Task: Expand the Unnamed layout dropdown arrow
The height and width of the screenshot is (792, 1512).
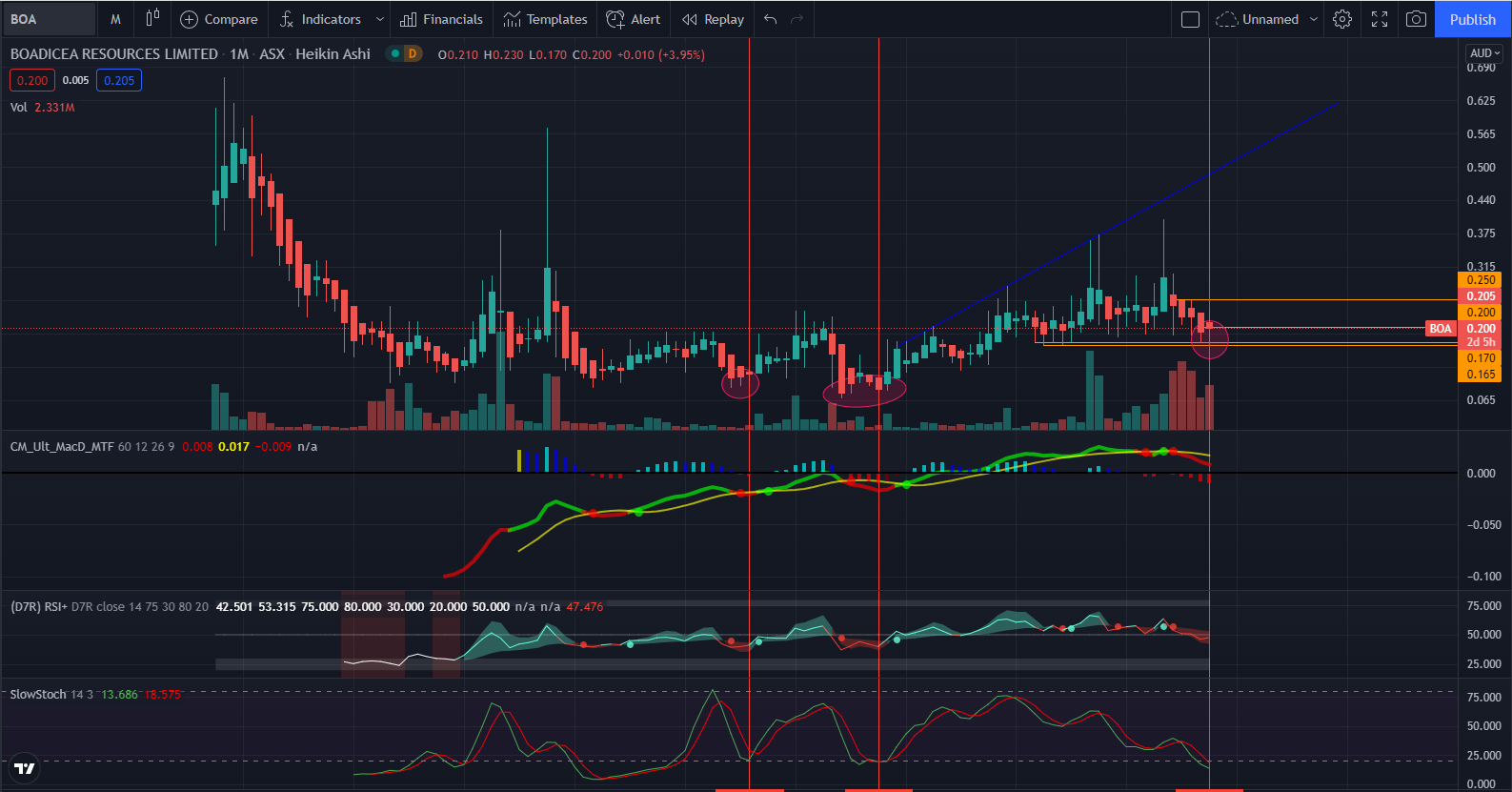Action: tap(1314, 19)
